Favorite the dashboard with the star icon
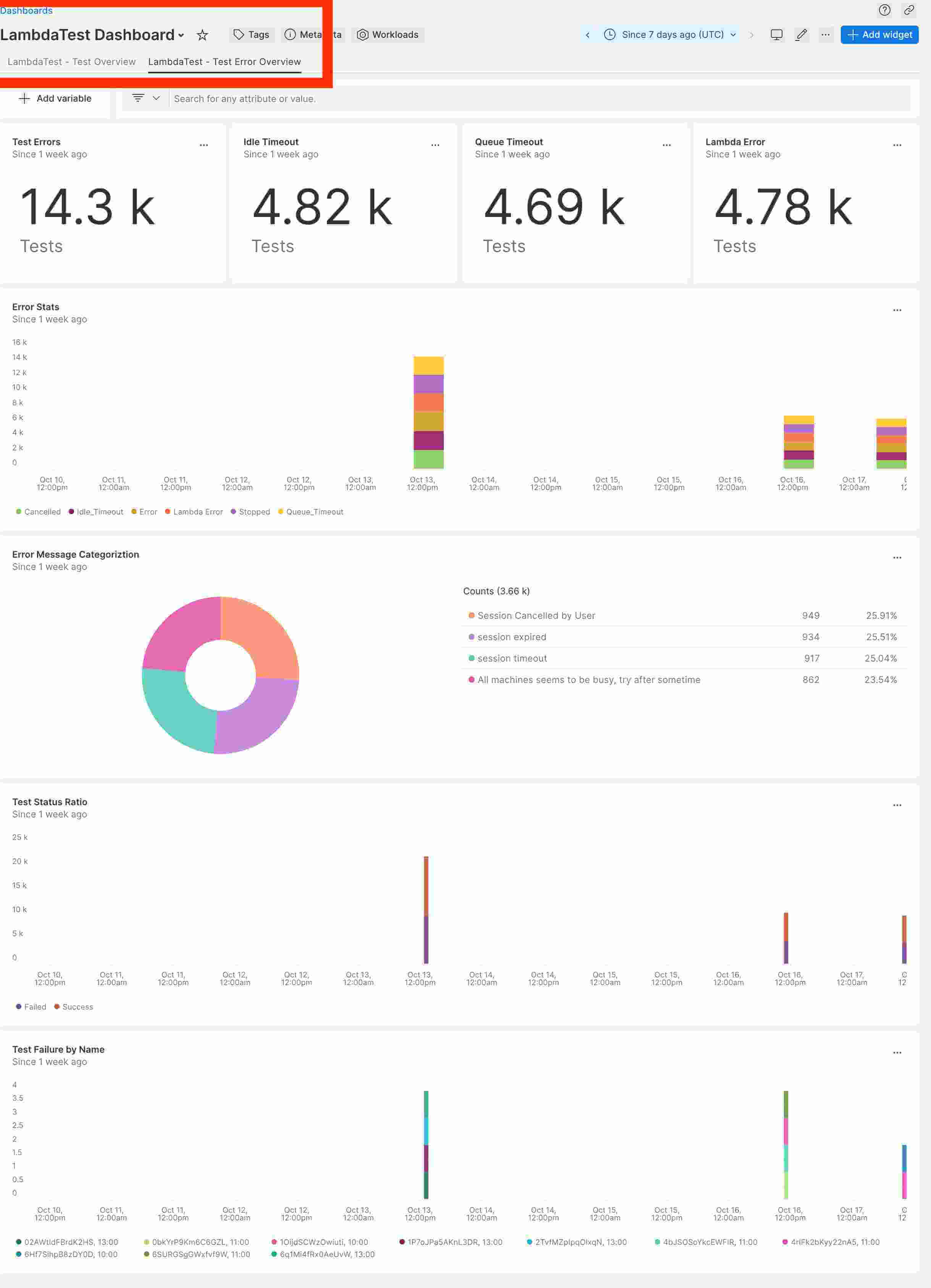Viewport: 931px width, 1288px height. tap(202, 35)
